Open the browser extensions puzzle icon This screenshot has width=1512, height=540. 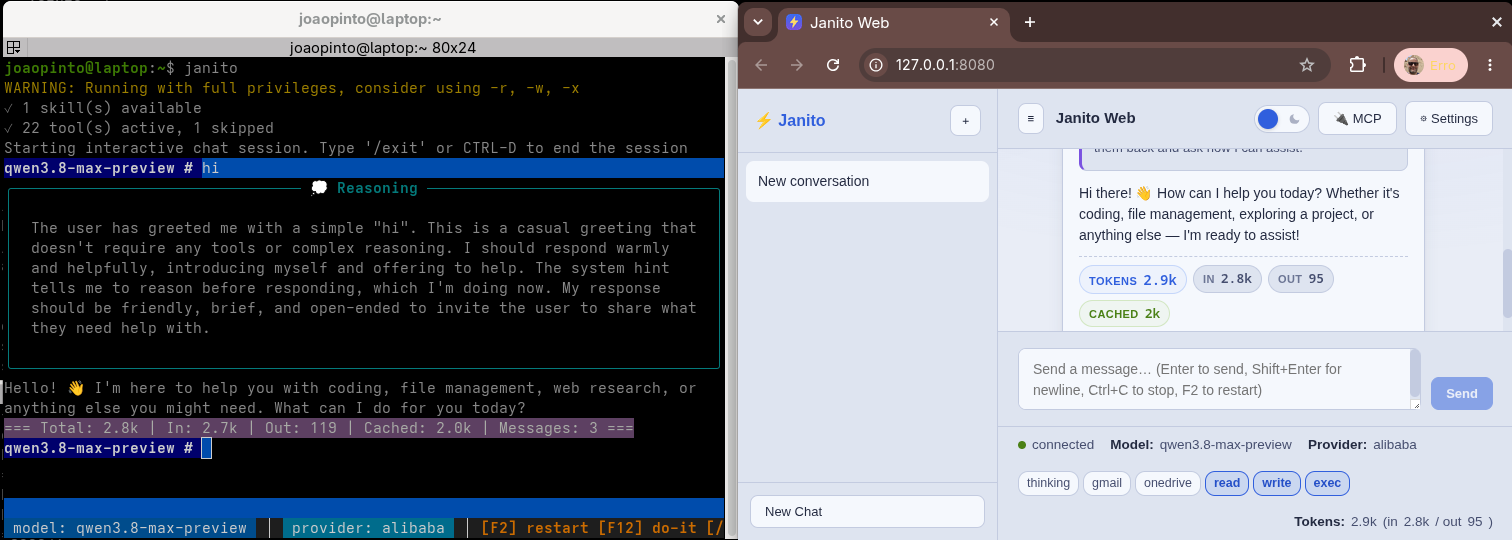1357,65
